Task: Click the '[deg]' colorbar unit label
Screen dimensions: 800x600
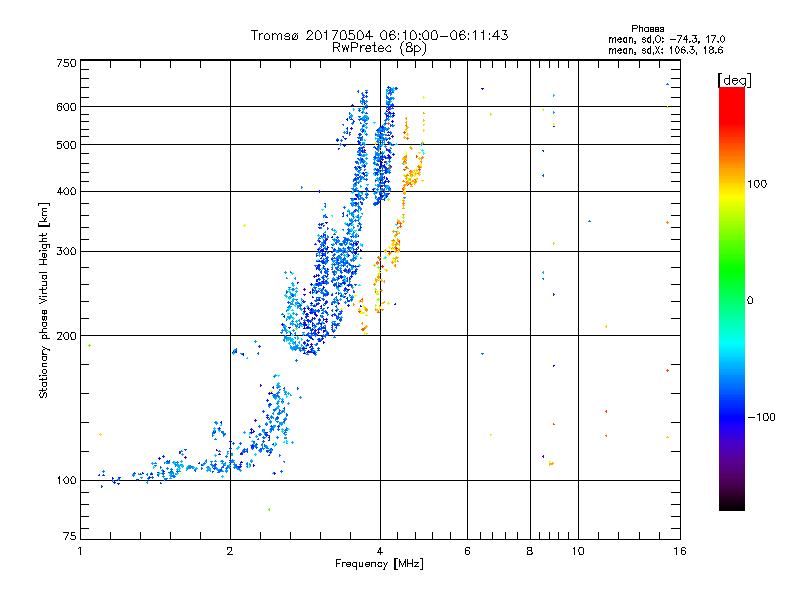Action: [734, 80]
